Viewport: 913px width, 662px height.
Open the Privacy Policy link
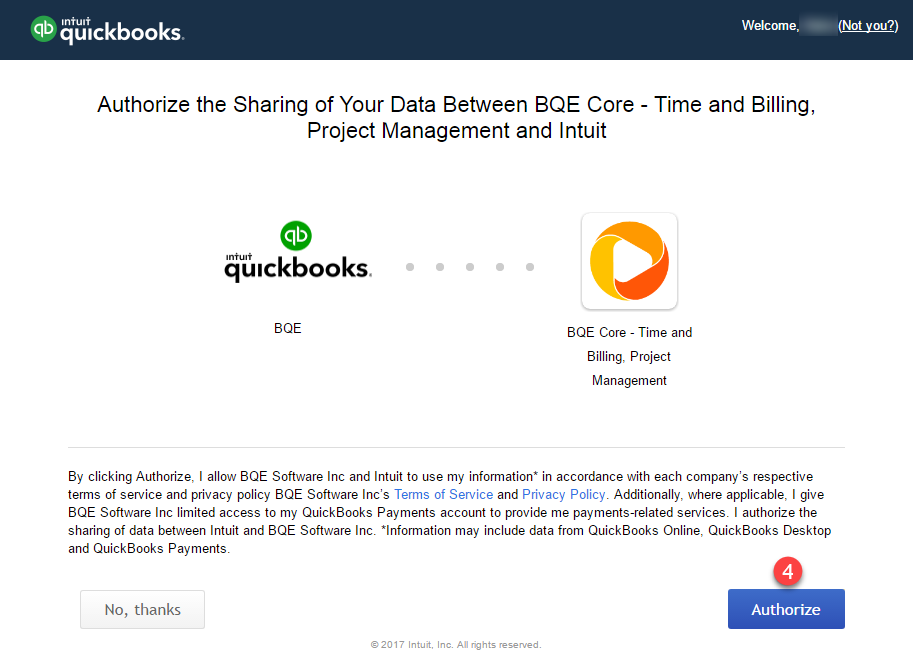point(563,494)
